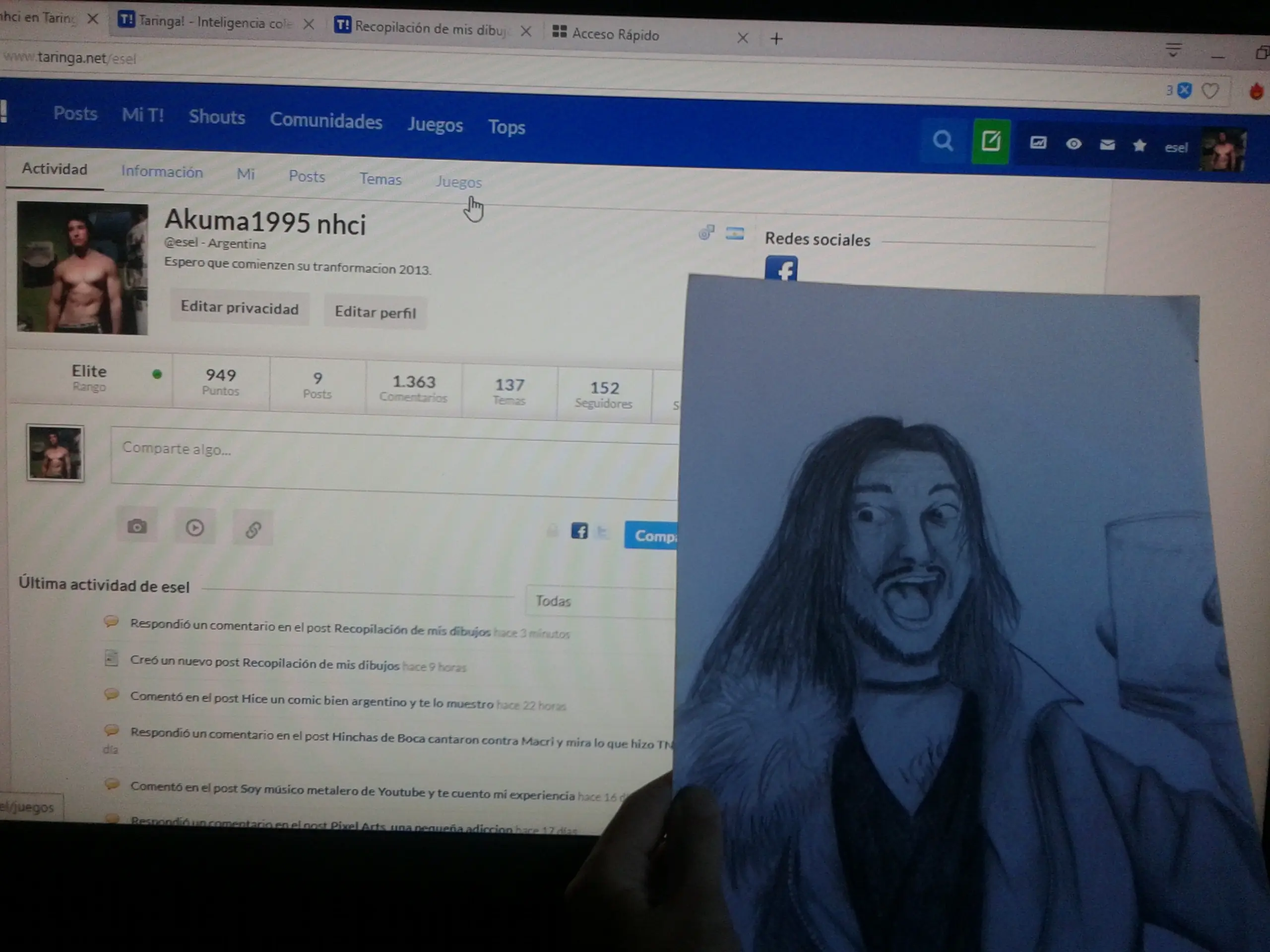The height and width of the screenshot is (952, 1270).
Task: Click the video play attach icon
Action: coord(194,528)
